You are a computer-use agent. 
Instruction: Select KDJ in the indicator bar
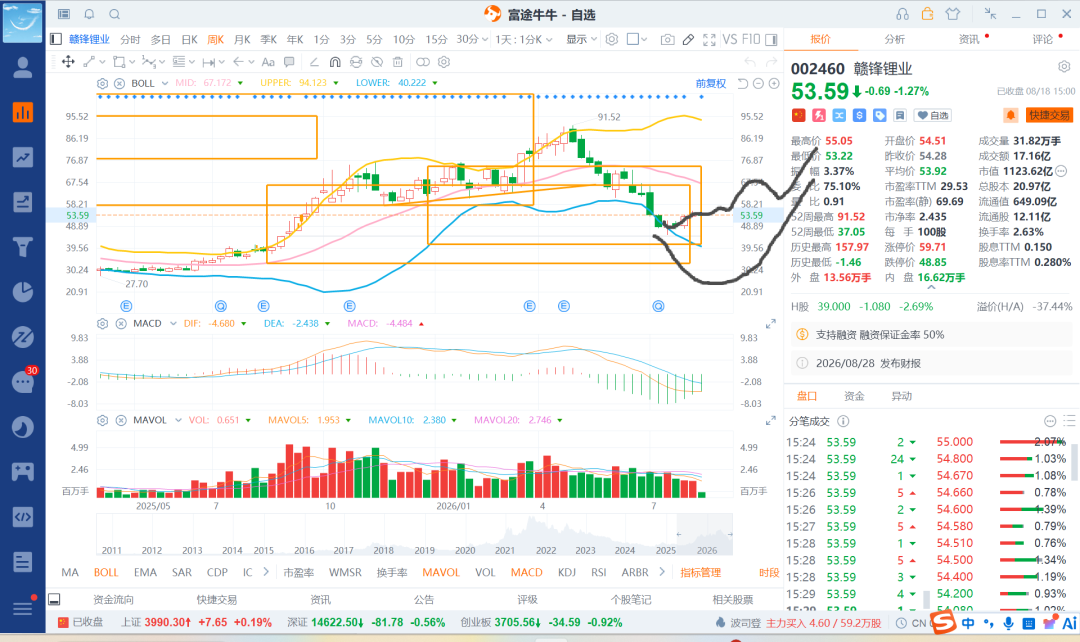click(567, 572)
